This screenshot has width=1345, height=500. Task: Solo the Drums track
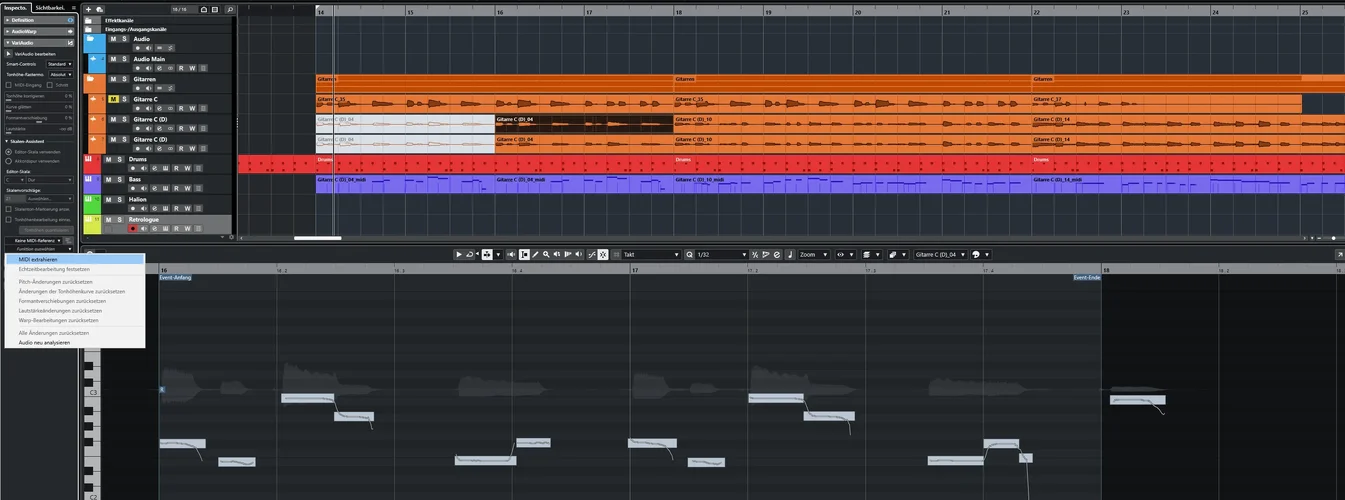[120, 160]
